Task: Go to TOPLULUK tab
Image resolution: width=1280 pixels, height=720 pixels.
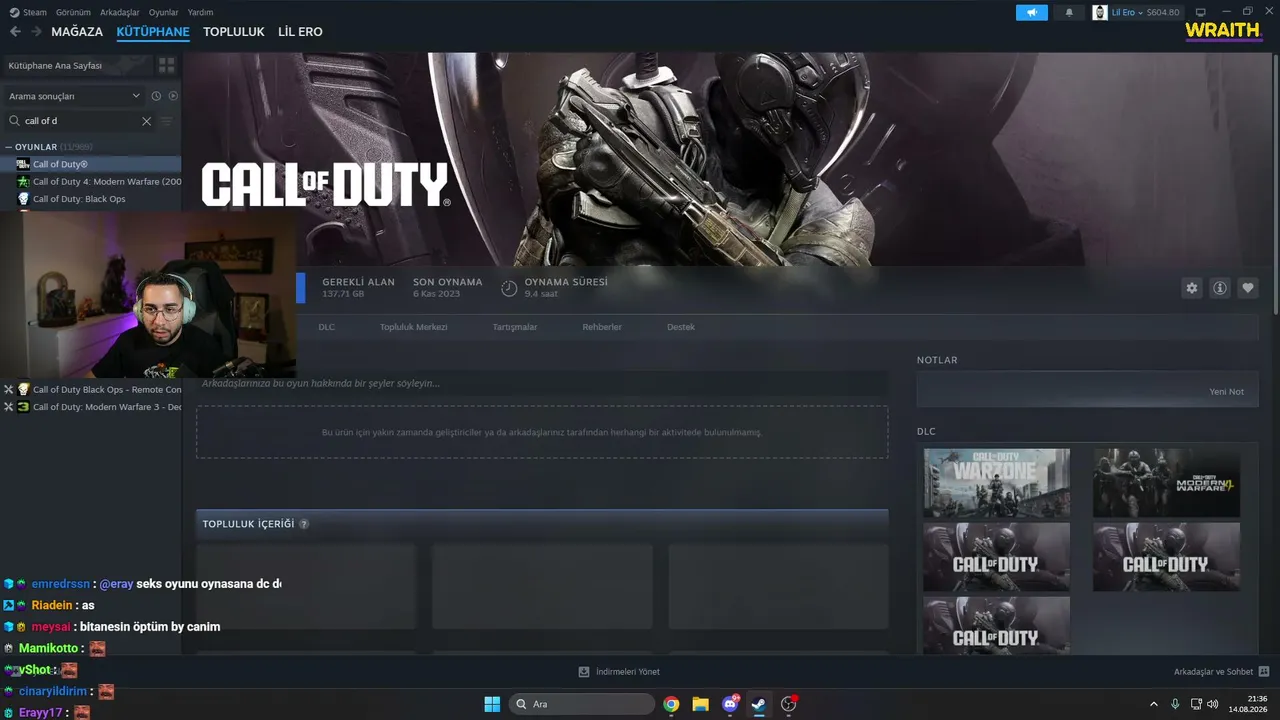Action: tap(234, 32)
